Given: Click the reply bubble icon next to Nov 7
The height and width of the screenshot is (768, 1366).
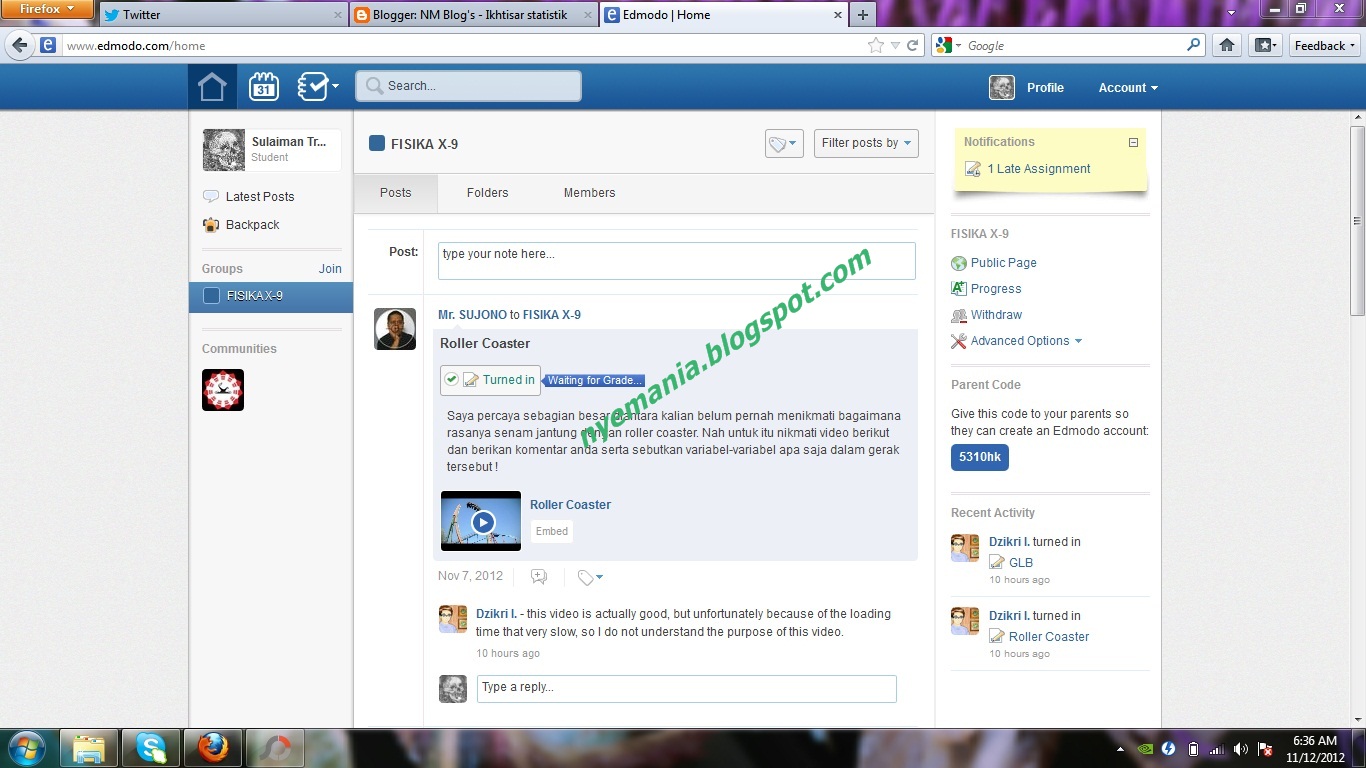Looking at the screenshot, I should (538, 576).
